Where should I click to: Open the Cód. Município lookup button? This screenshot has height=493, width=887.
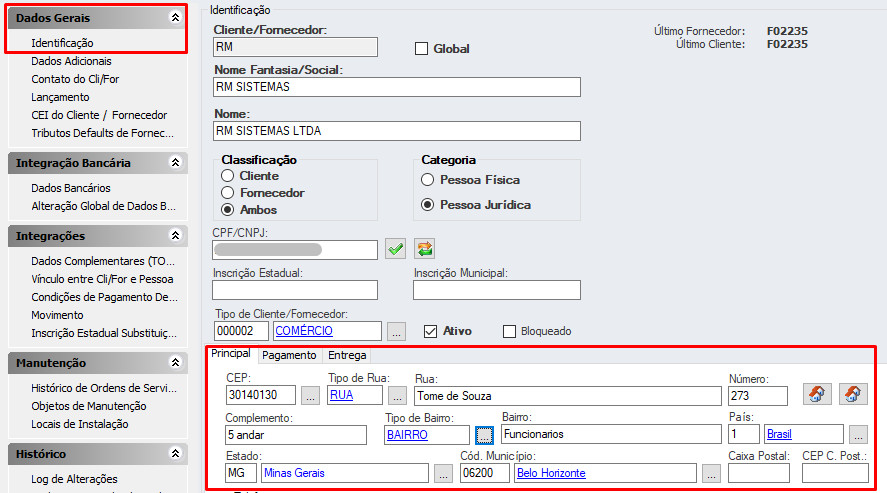pyautogui.click(x=711, y=473)
